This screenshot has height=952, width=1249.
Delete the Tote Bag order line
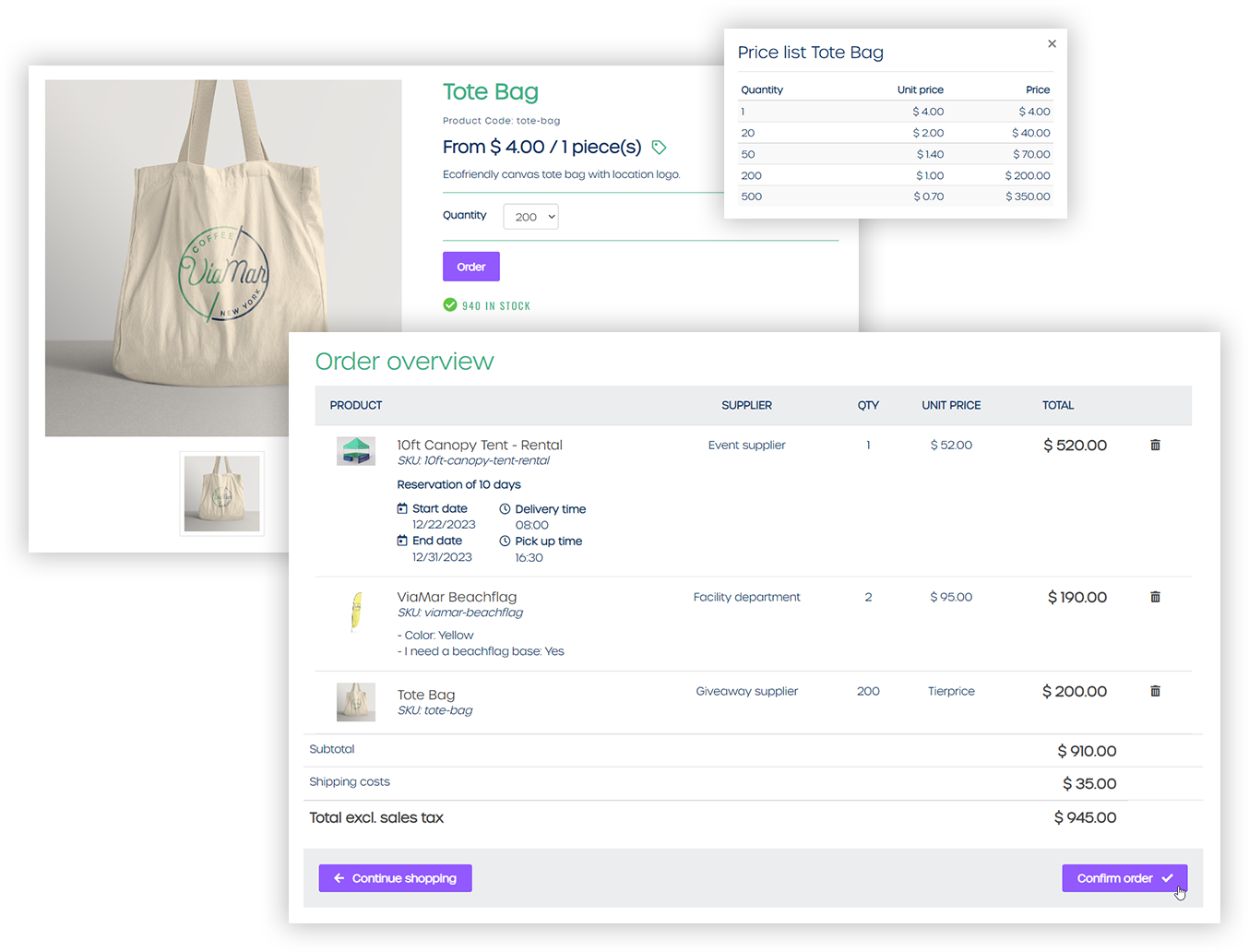[x=1155, y=691]
